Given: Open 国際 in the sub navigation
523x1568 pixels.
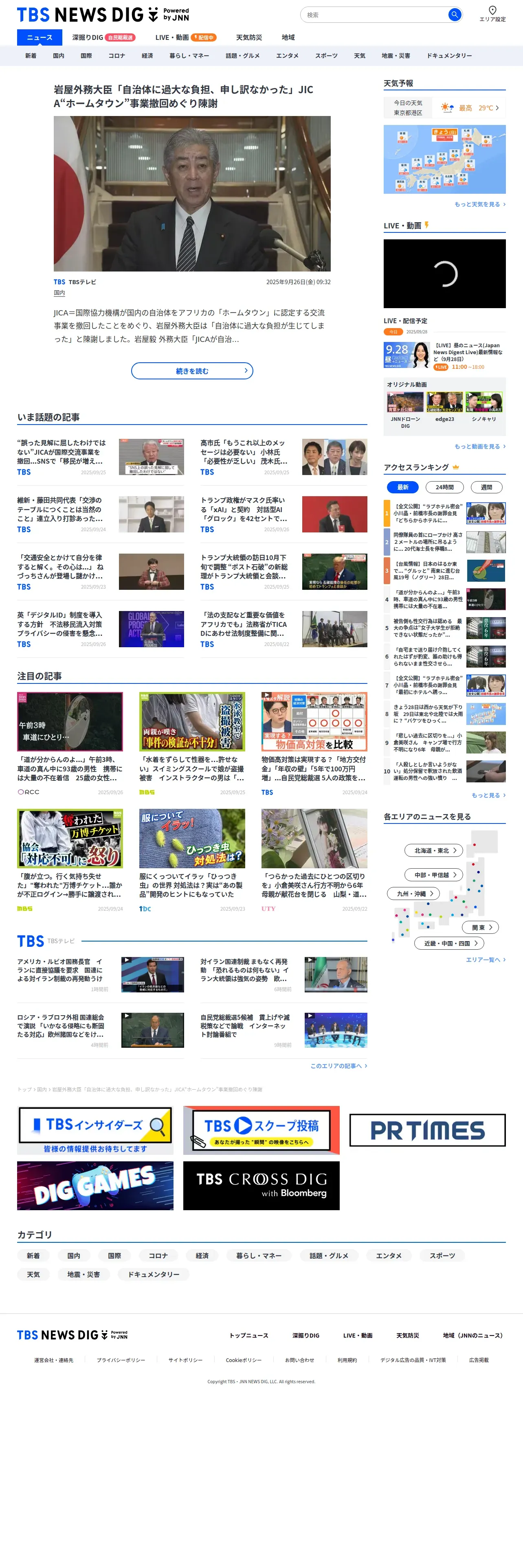Looking at the screenshot, I should (x=86, y=56).
